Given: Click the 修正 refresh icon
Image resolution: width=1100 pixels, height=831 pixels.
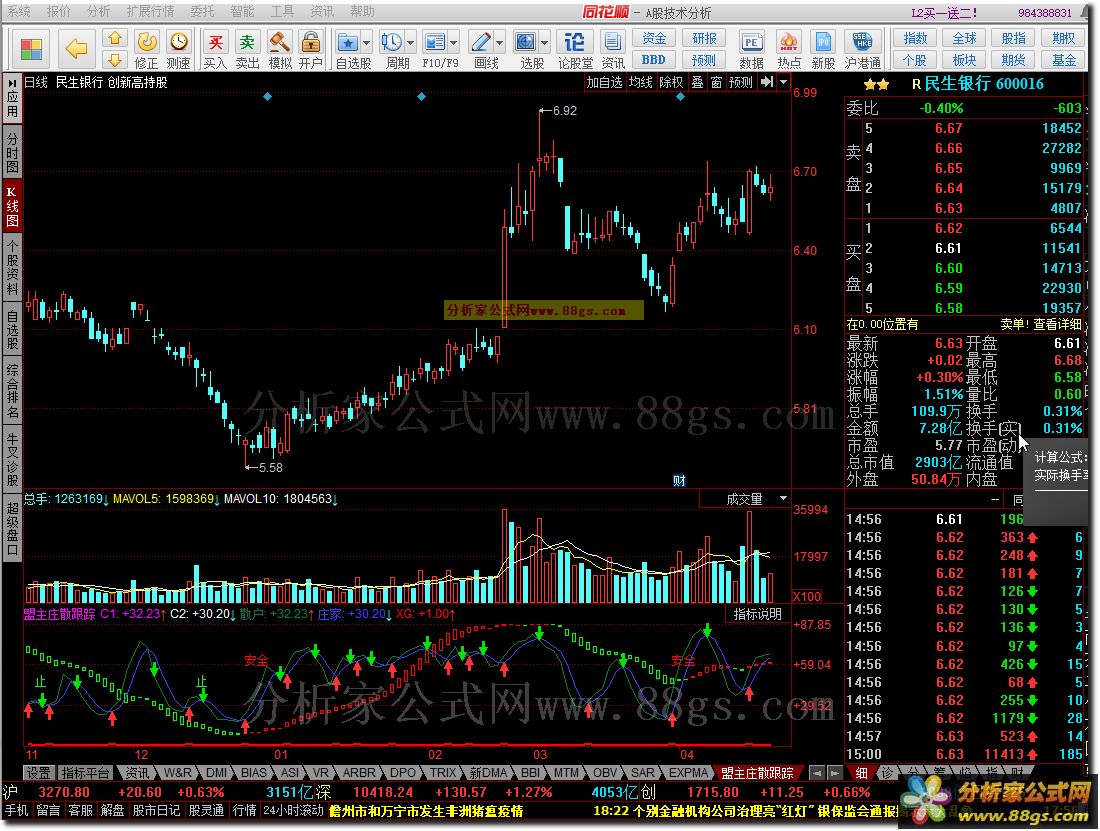Looking at the screenshot, I should pos(147,41).
